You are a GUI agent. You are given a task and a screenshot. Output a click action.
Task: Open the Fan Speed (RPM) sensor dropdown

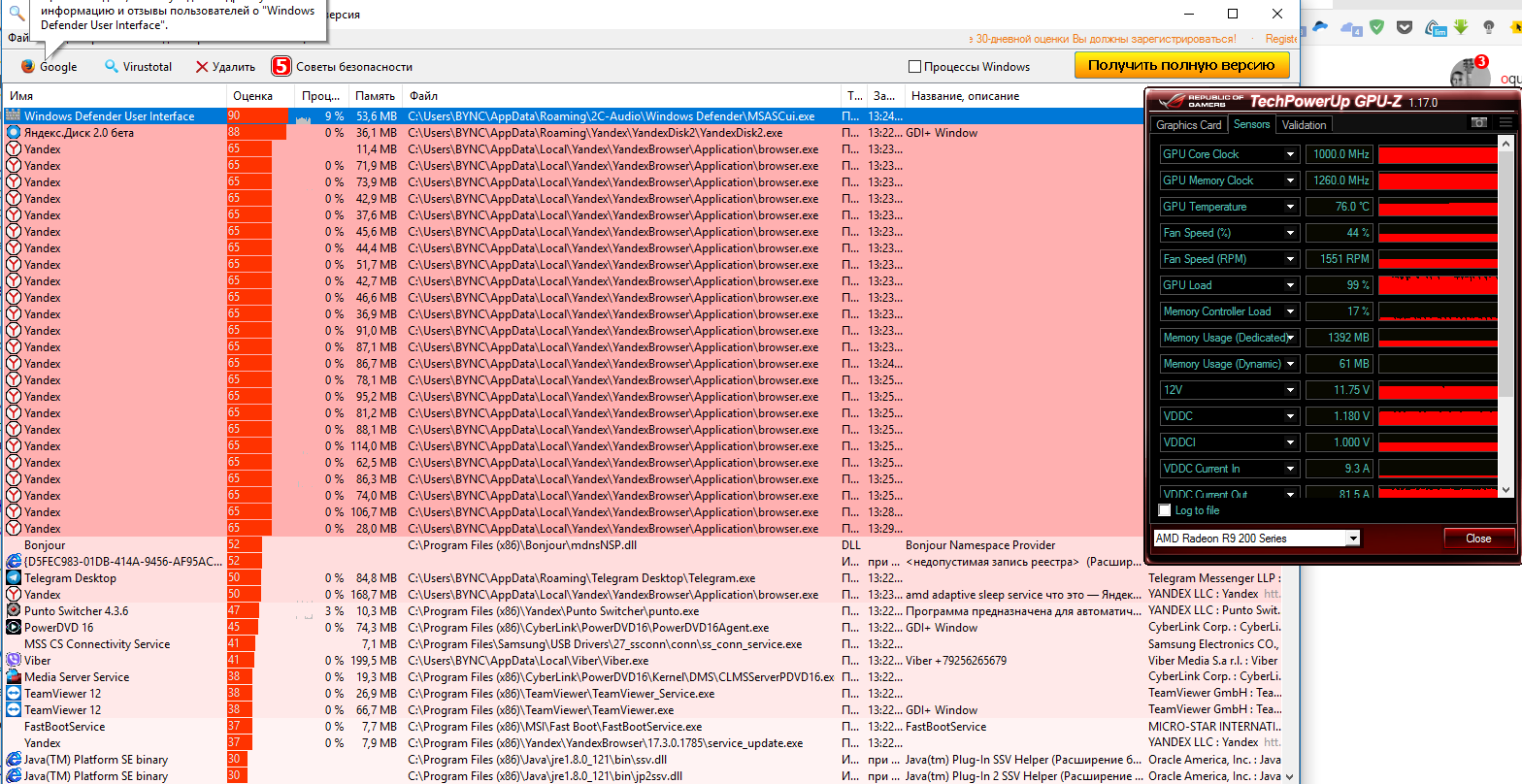coord(1290,259)
